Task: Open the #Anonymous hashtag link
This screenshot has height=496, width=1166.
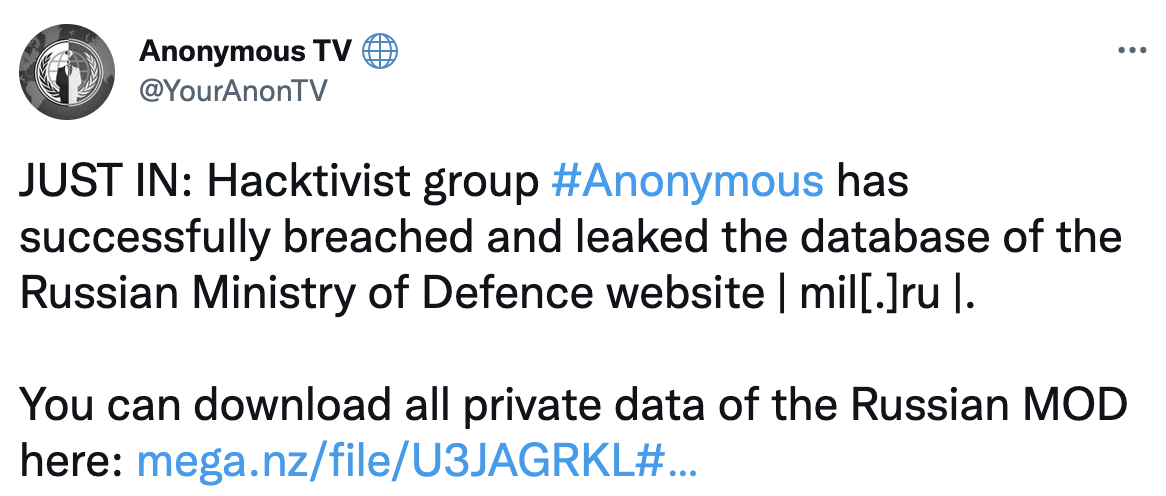Action: 688,181
